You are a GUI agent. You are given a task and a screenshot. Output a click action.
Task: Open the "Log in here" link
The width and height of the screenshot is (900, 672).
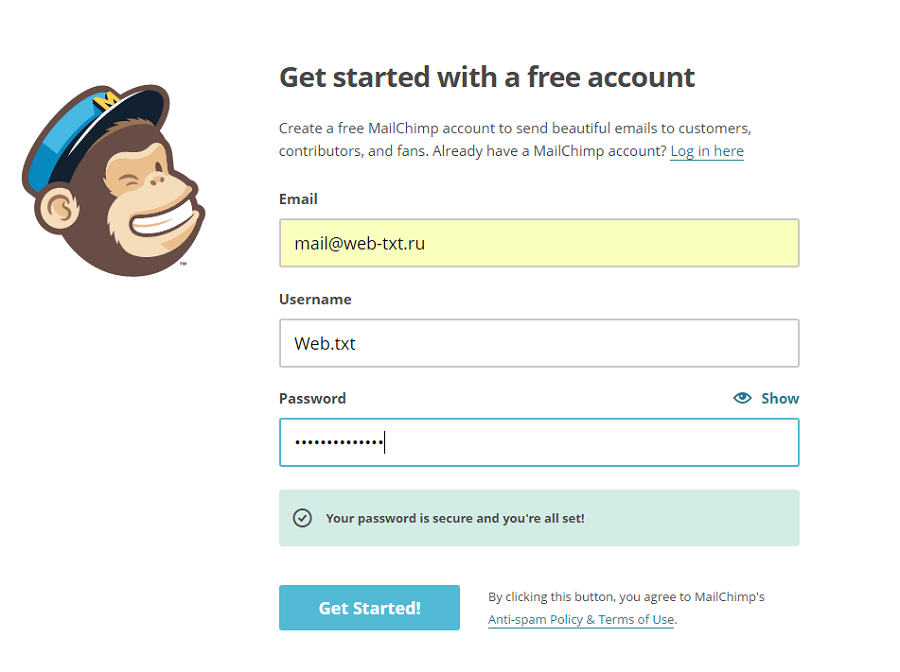click(707, 151)
